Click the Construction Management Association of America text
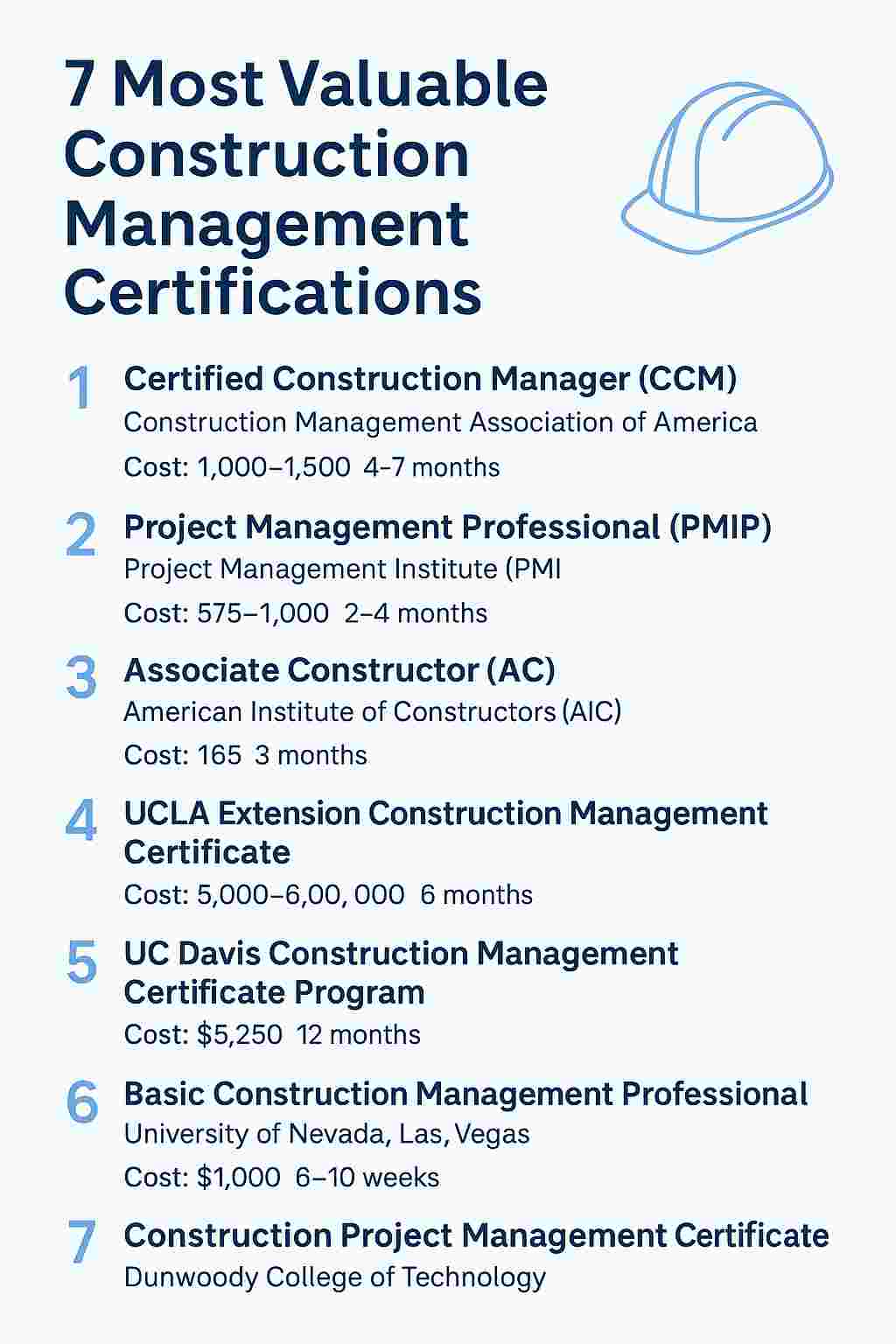Screen dimensions: 896x1344 (x=440, y=423)
